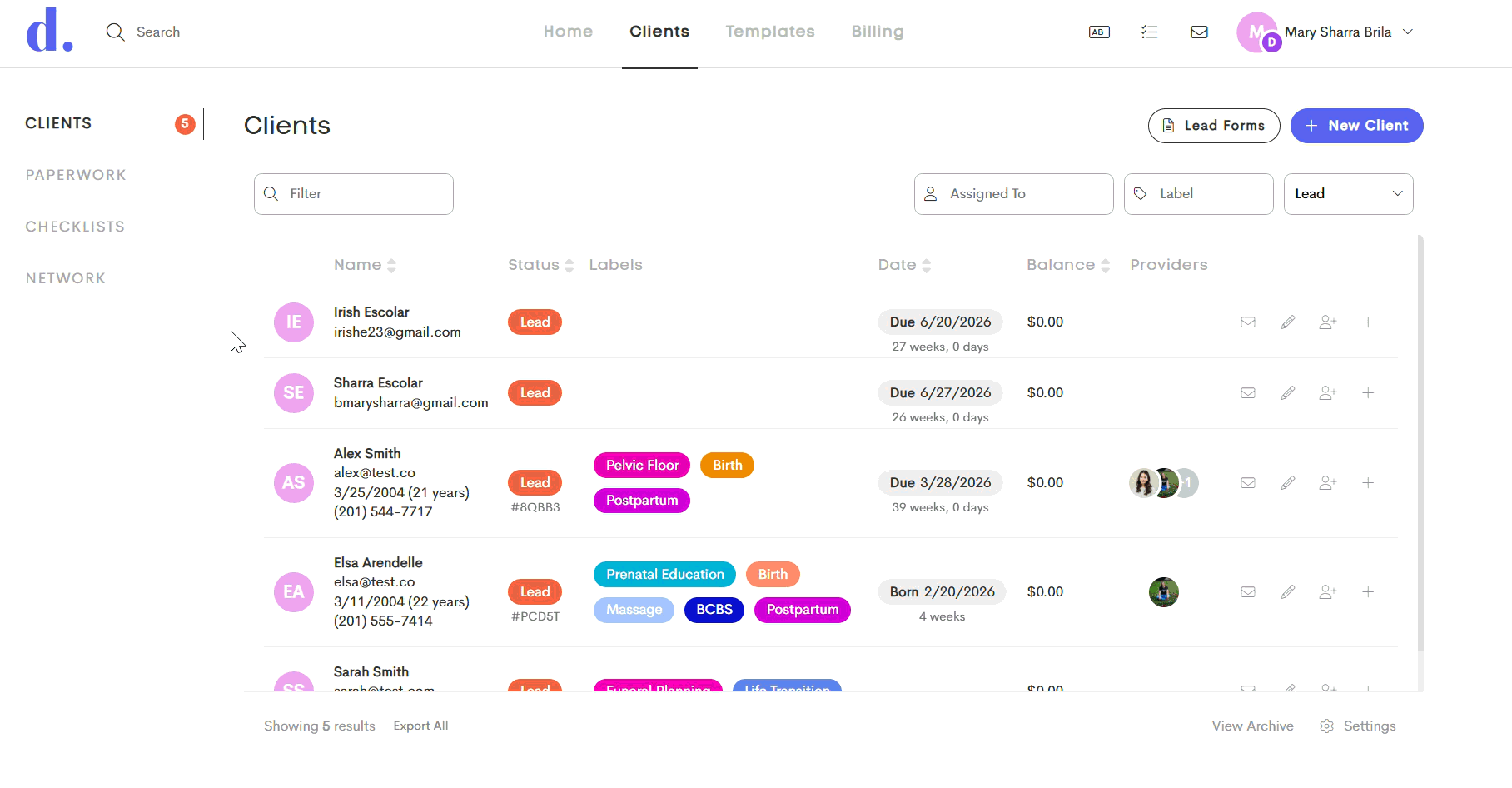This screenshot has height=788, width=1512.
Task: Click the Lead status badge for Irish Escolar
Action: tap(535, 322)
